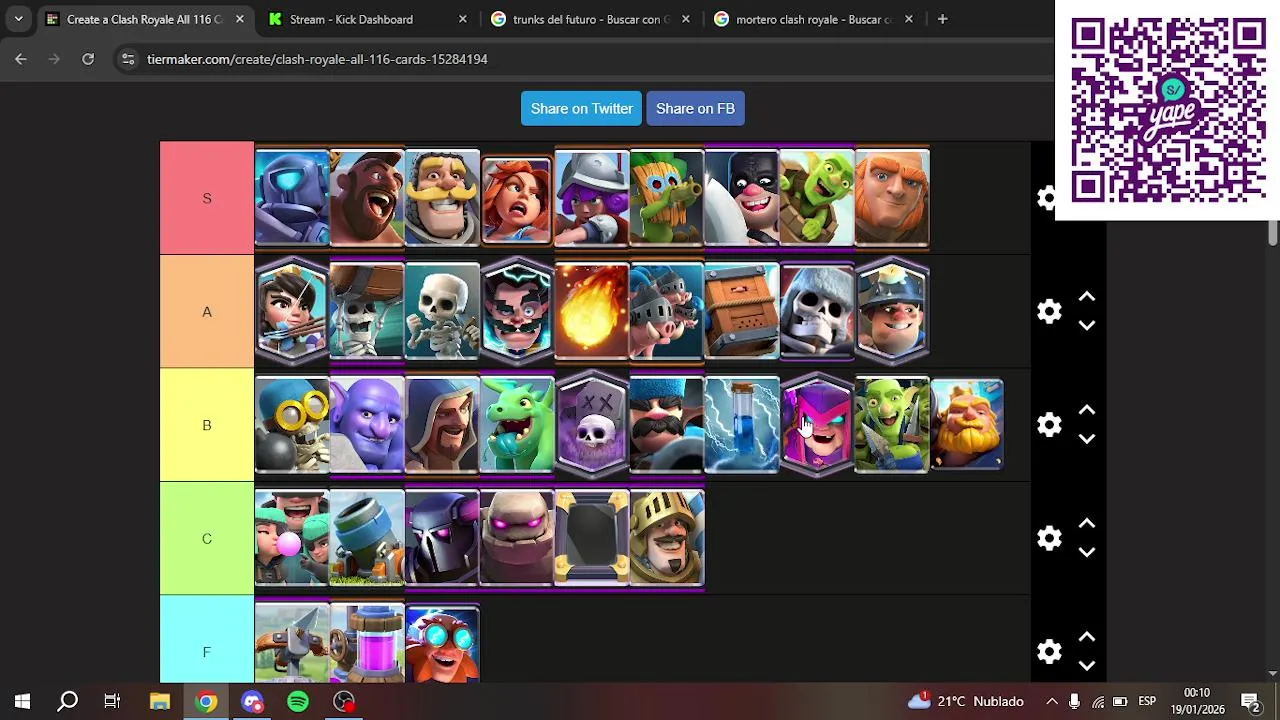The height and width of the screenshot is (720, 1280).
Task: Click the Golem card in C tier
Action: coord(517,538)
